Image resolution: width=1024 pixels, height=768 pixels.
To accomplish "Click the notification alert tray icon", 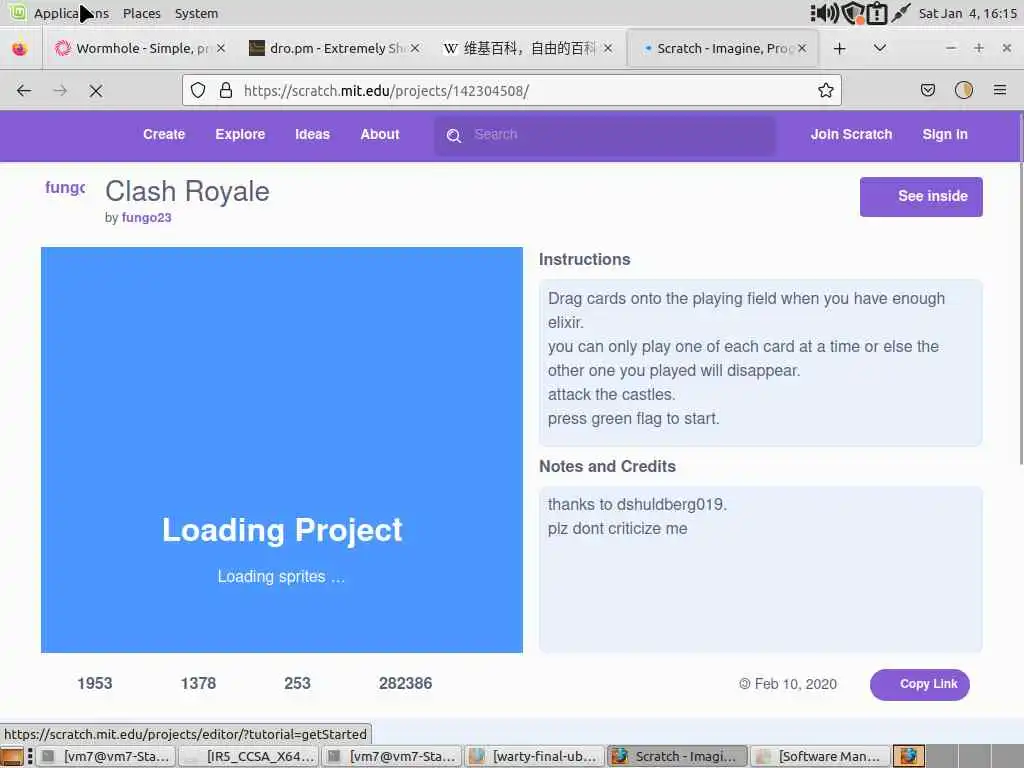I will point(877,14).
